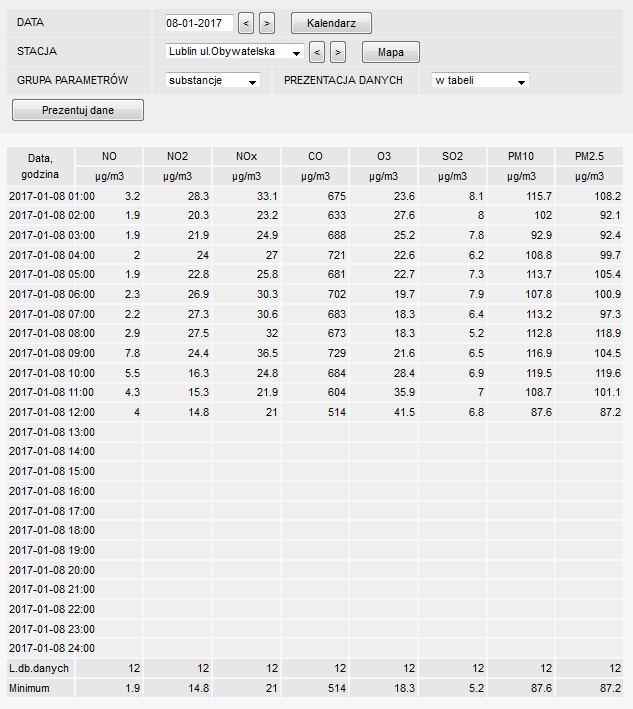Click O3 value 35.9 at 11:00
This screenshot has width=633, height=709.
404,392
